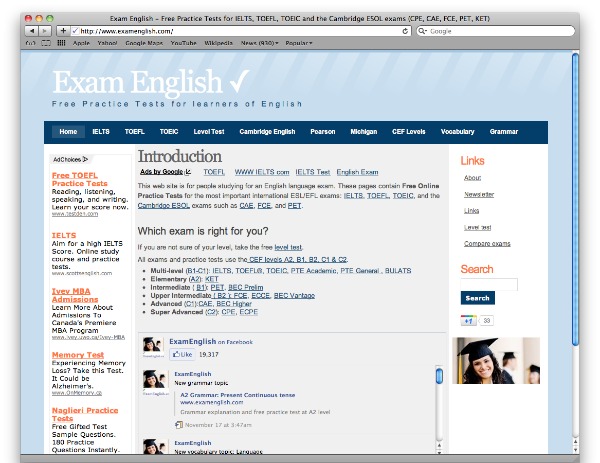Open the CEF Levels tab
This screenshot has height=463, width=600.
click(409, 132)
